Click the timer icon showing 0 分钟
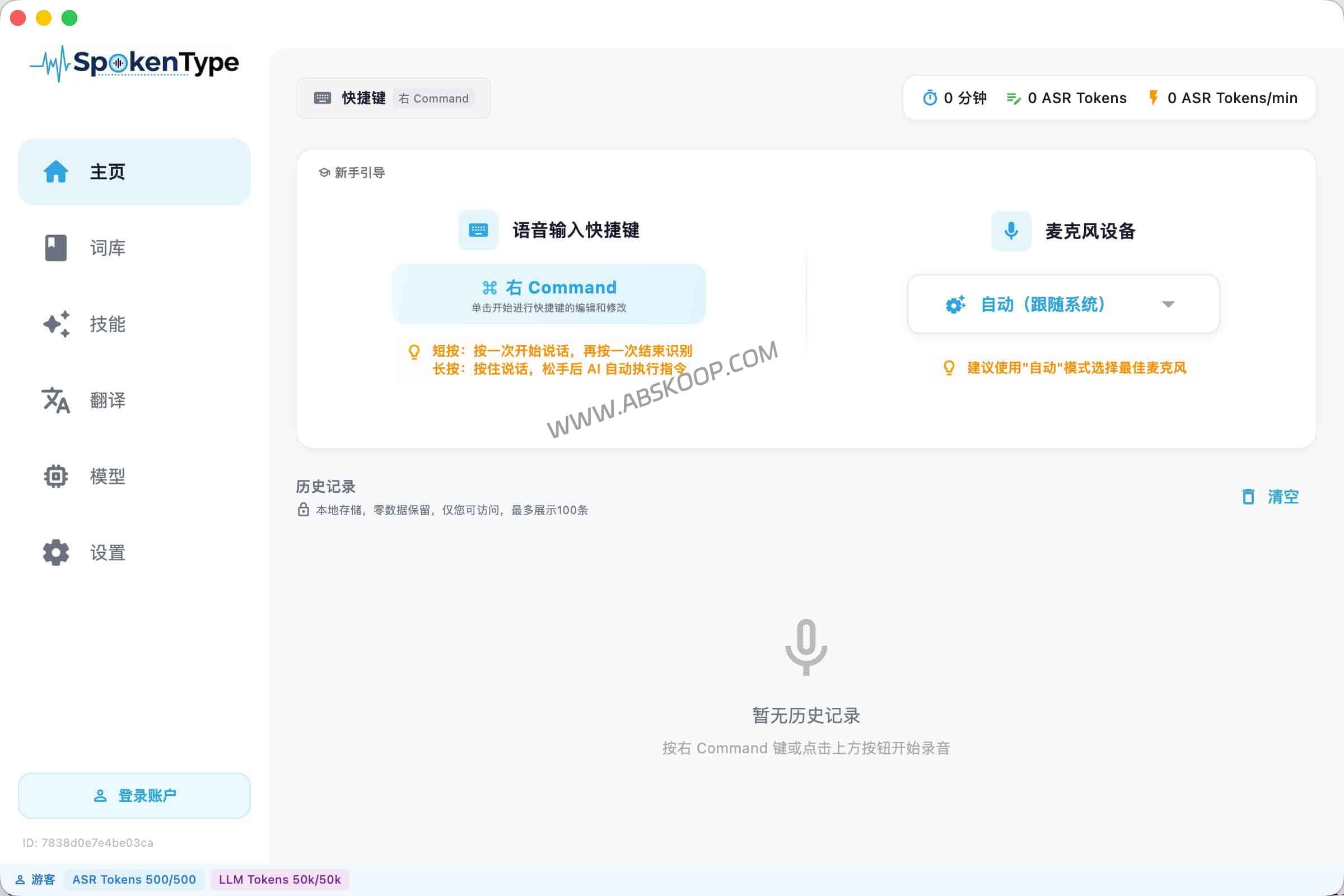 pyautogui.click(x=930, y=97)
